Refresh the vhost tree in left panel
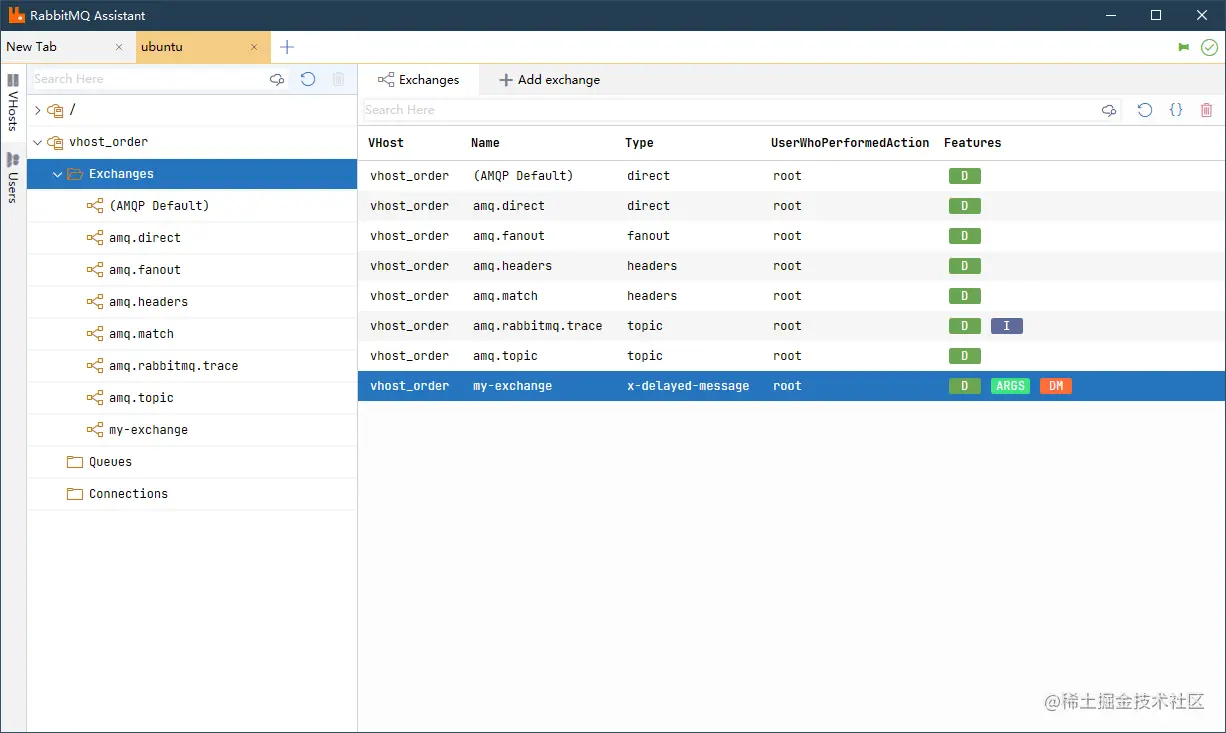The image size is (1226, 733). click(308, 79)
